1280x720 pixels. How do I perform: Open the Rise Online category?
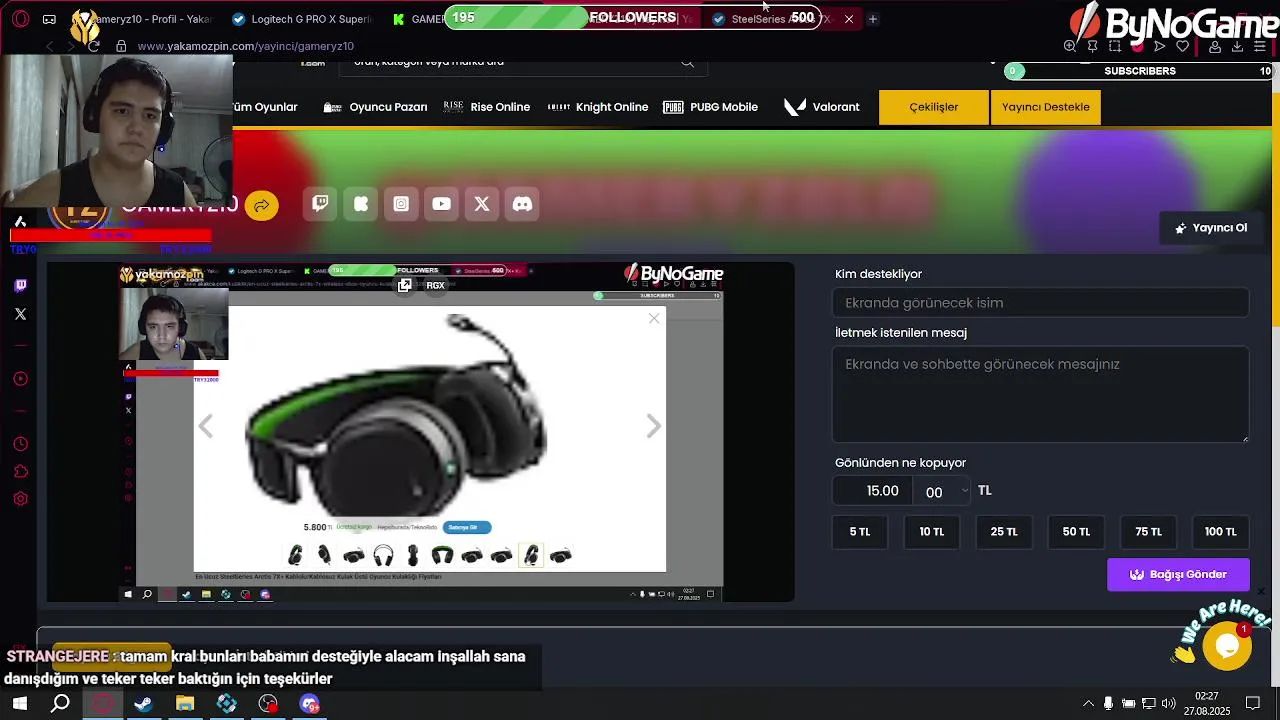487,107
